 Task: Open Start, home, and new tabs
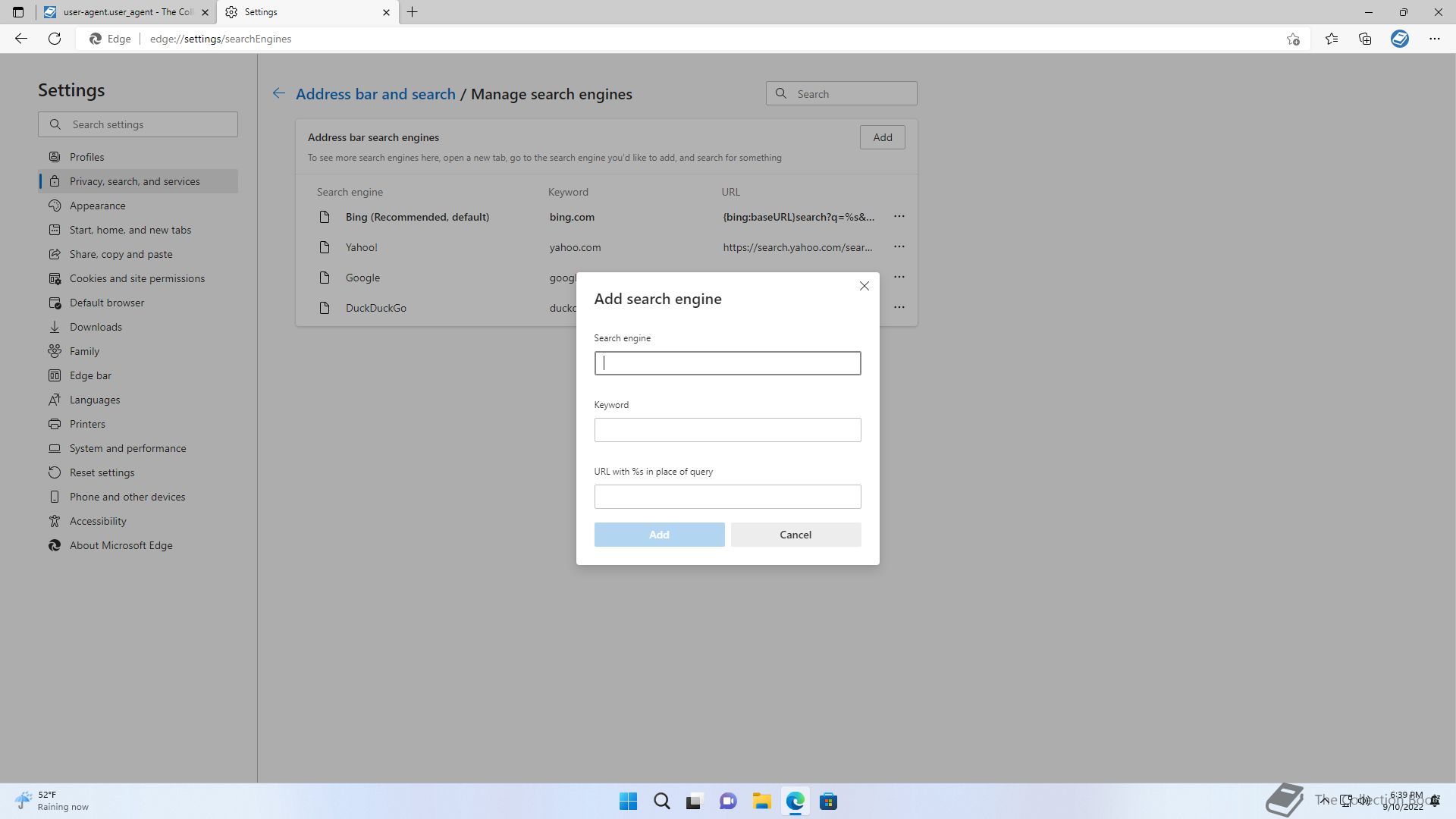tap(138, 230)
